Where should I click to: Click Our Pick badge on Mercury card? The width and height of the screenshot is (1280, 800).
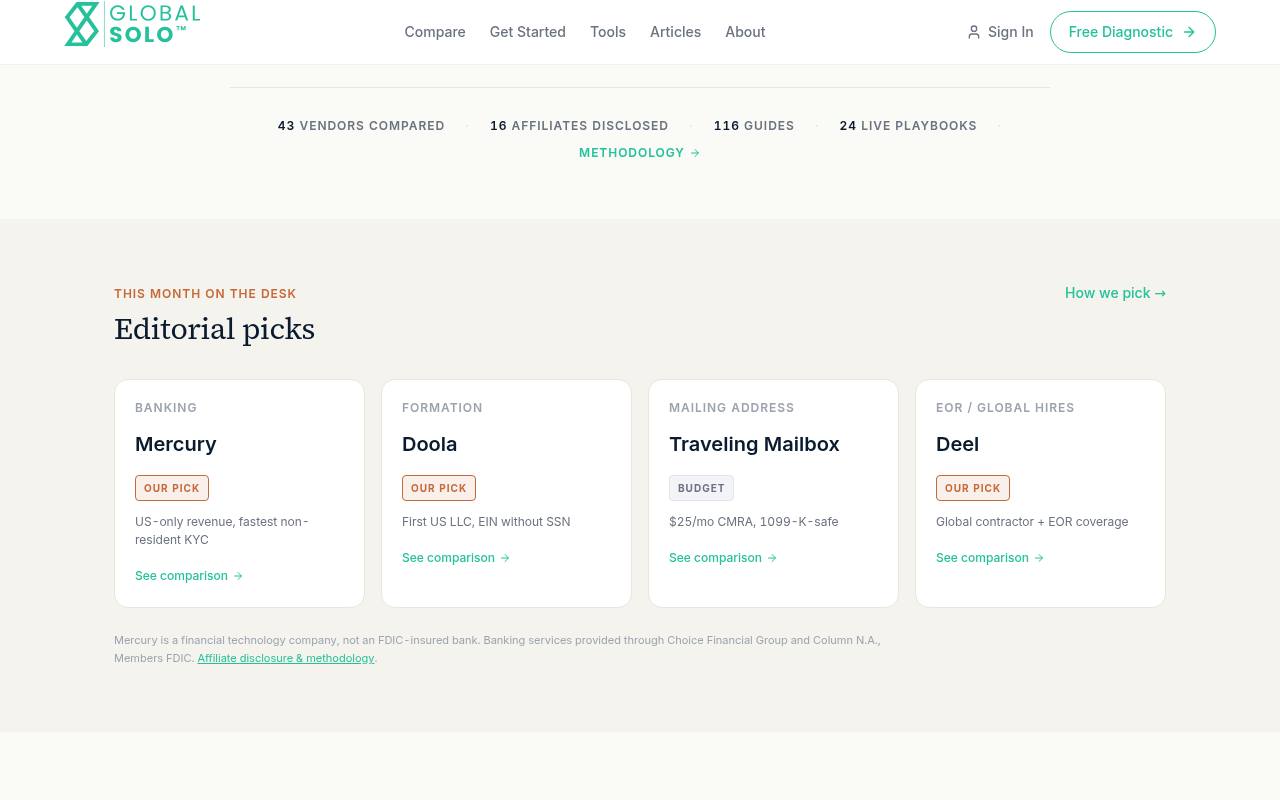pyautogui.click(x=172, y=488)
